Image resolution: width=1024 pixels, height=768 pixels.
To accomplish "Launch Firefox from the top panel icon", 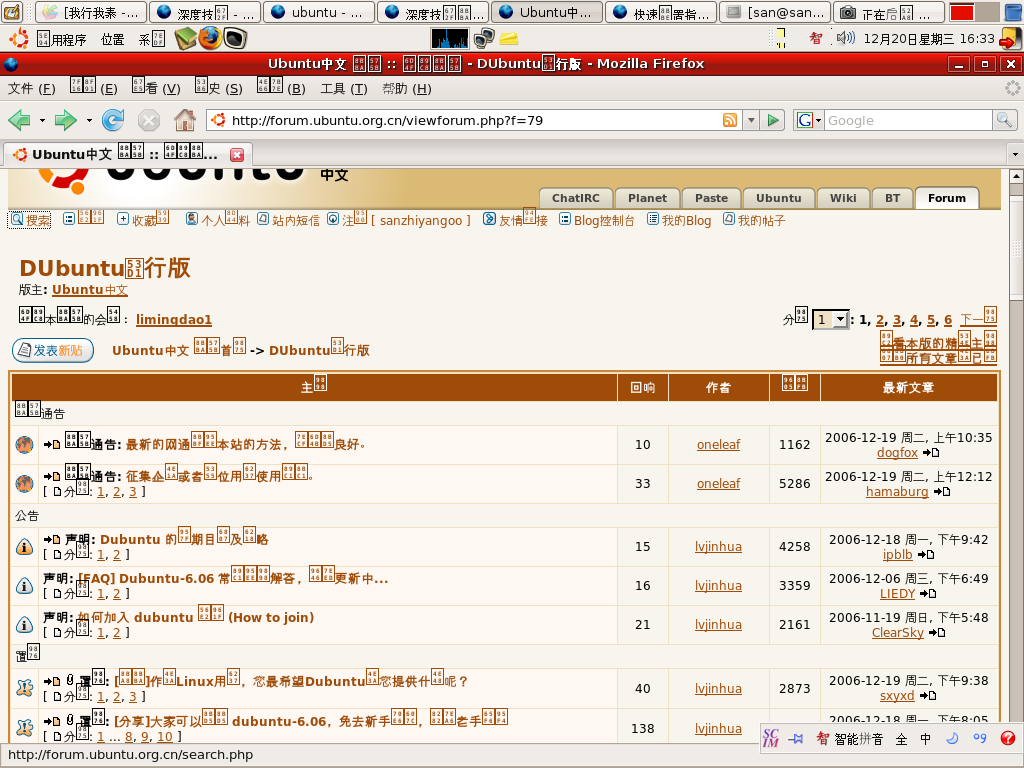I will (210, 39).
